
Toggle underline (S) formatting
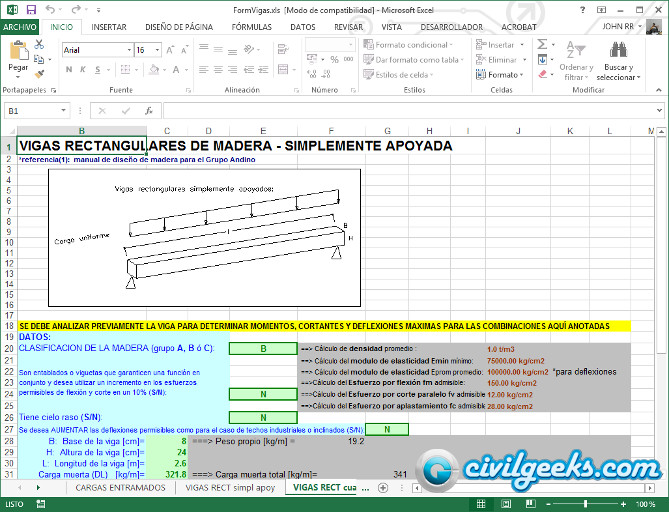pyautogui.click(x=97, y=70)
